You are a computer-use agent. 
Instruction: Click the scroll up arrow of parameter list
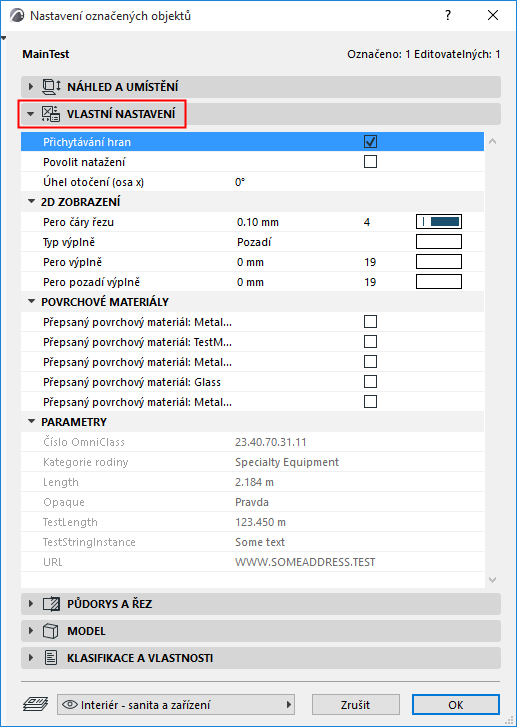(x=492, y=141)
